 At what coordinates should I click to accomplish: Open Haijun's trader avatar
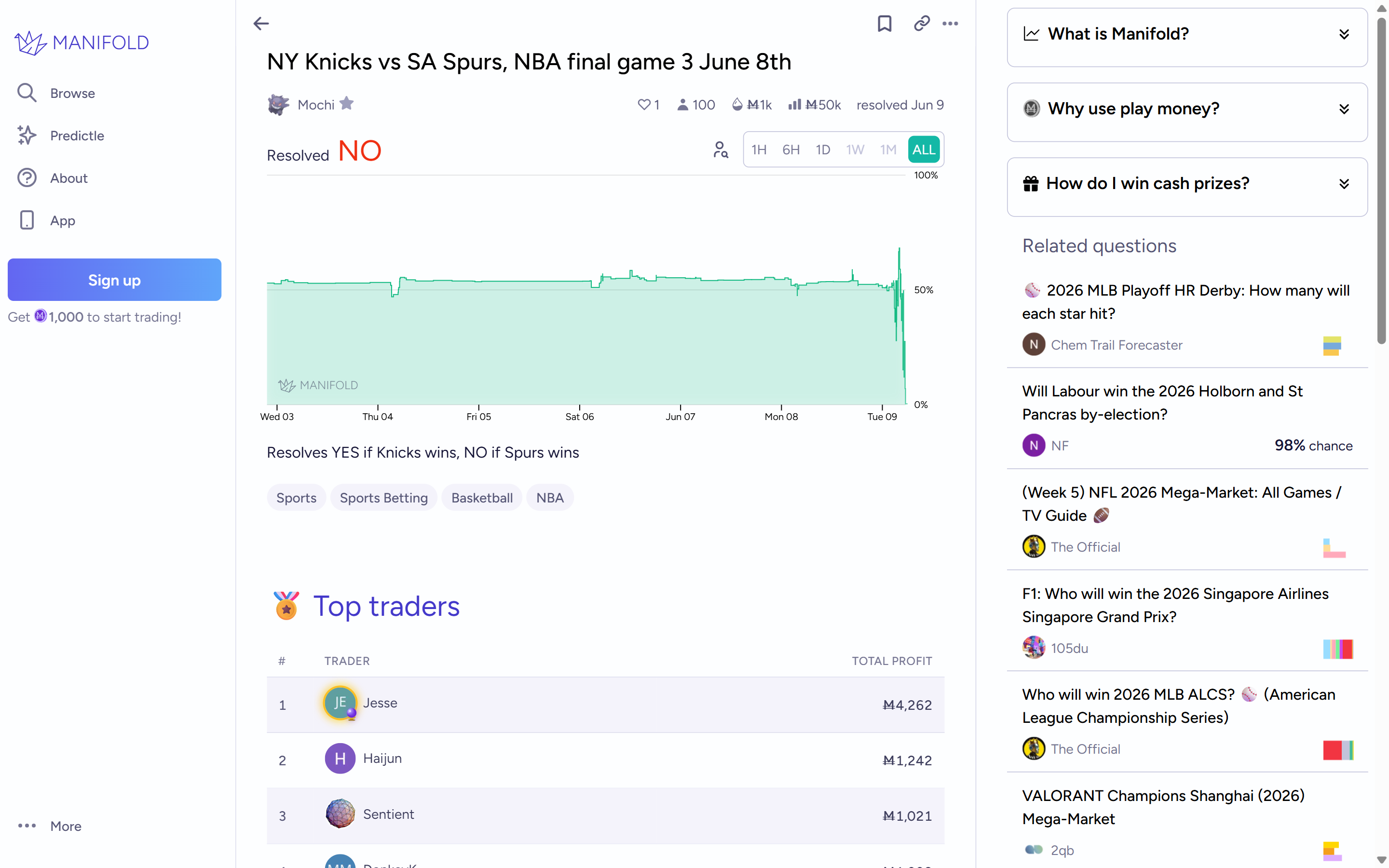pyautogui.click(x=340, y=759)
